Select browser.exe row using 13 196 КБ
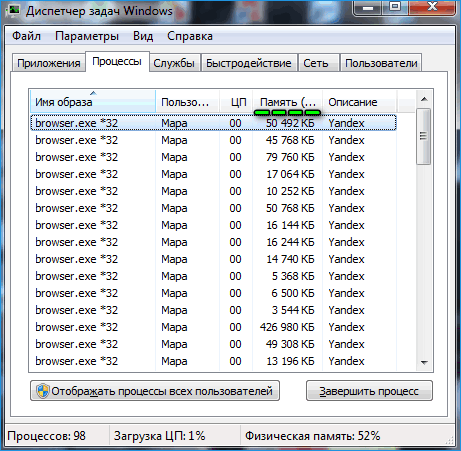461x451 pixels. [x=213, y=361]
